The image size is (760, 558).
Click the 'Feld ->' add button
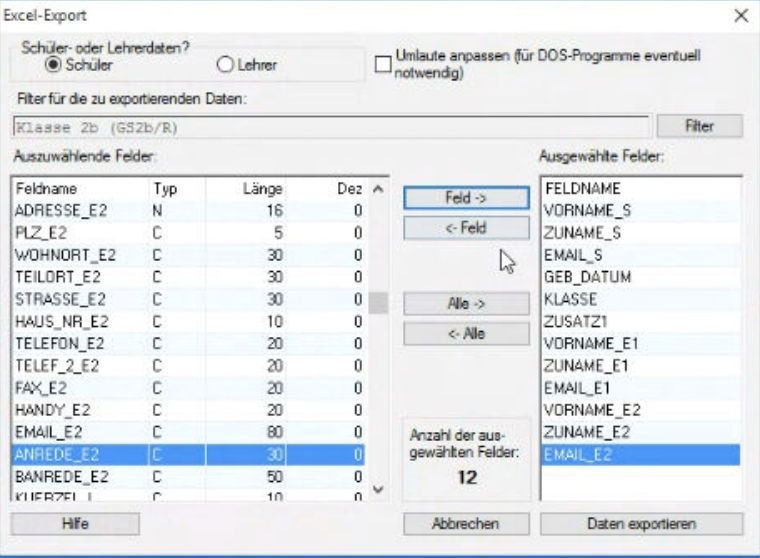pos(466,198)
